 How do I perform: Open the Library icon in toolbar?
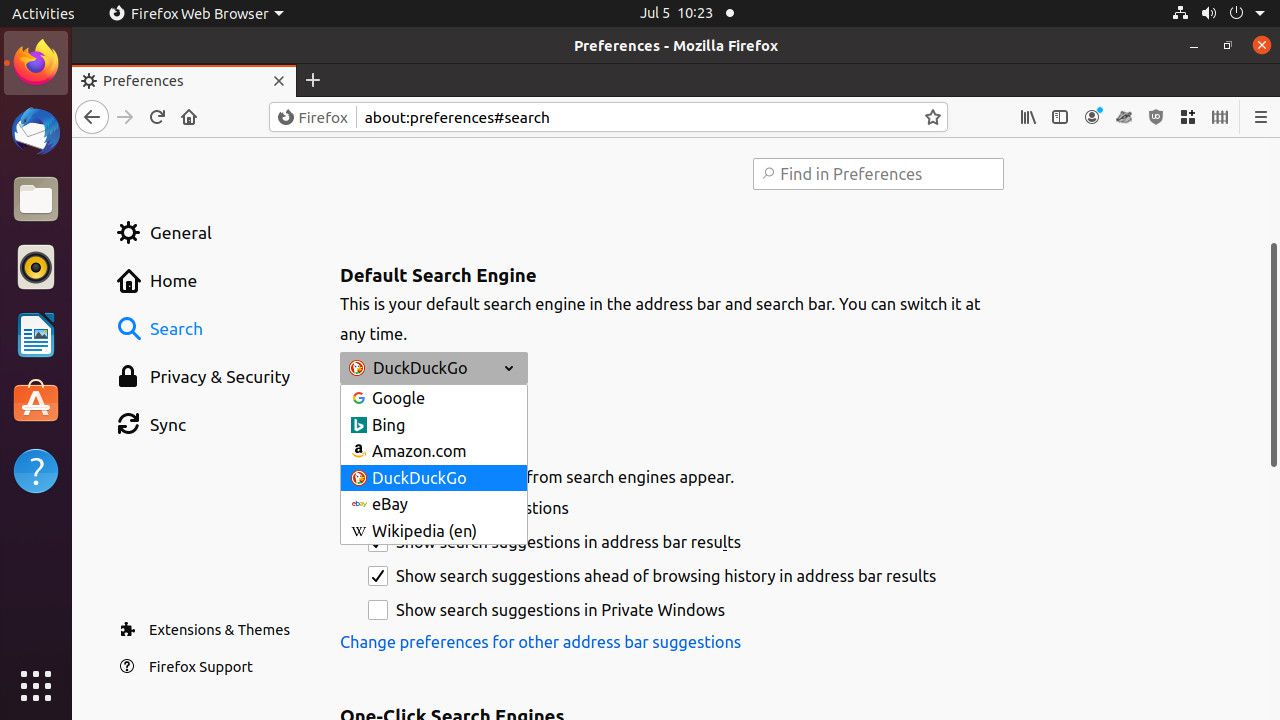(x=1028, y=117)
